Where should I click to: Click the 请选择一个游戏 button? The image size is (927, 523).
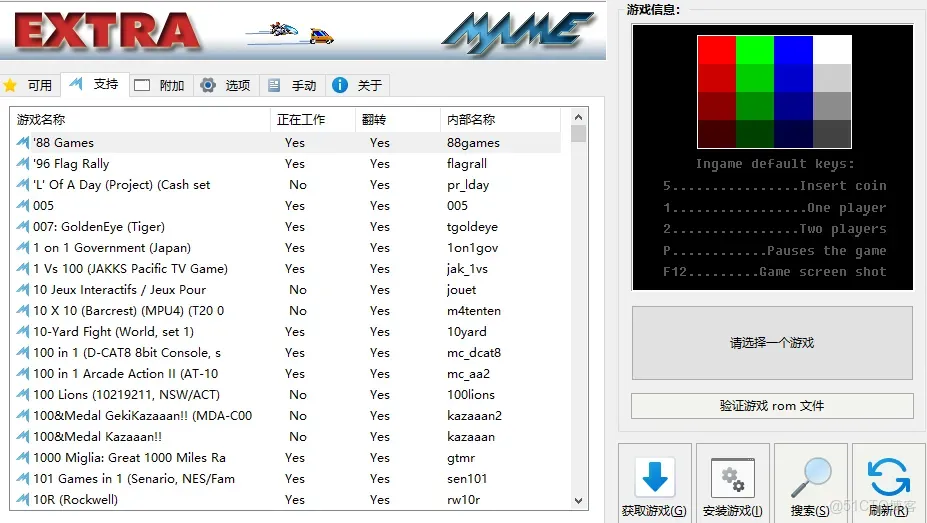[x=772, y=343]
